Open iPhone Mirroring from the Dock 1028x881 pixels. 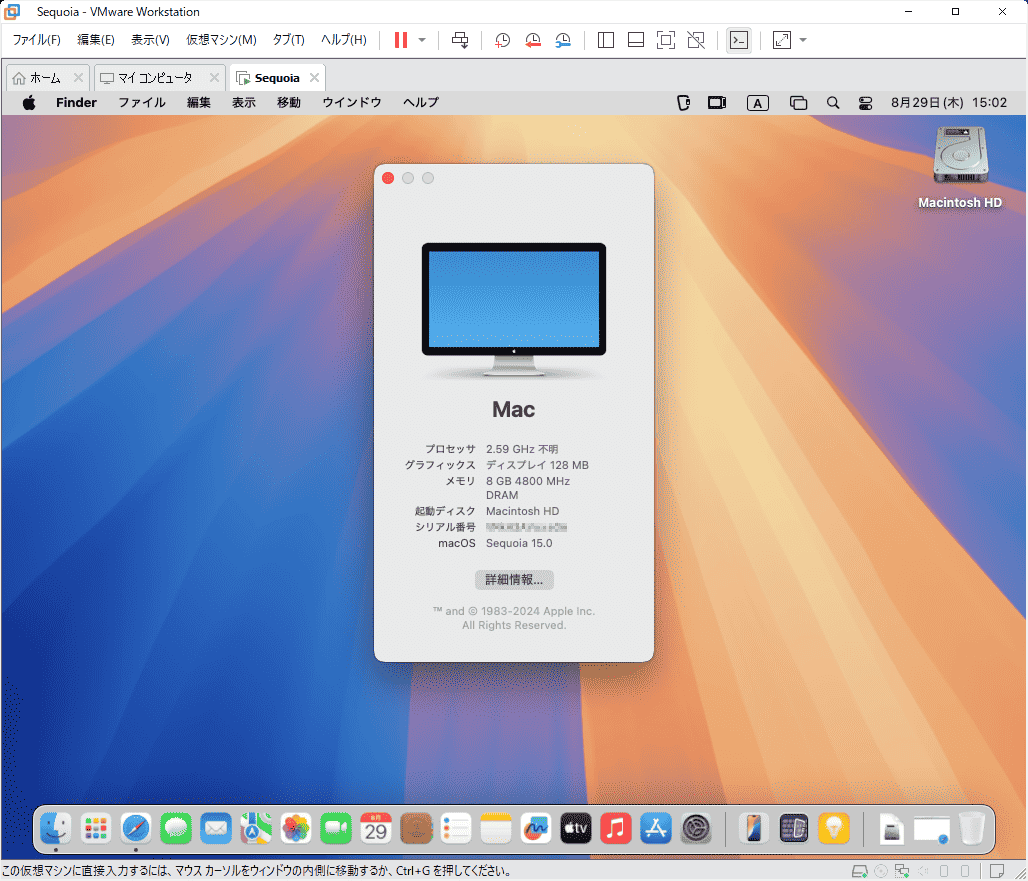(x=754, y=829)
